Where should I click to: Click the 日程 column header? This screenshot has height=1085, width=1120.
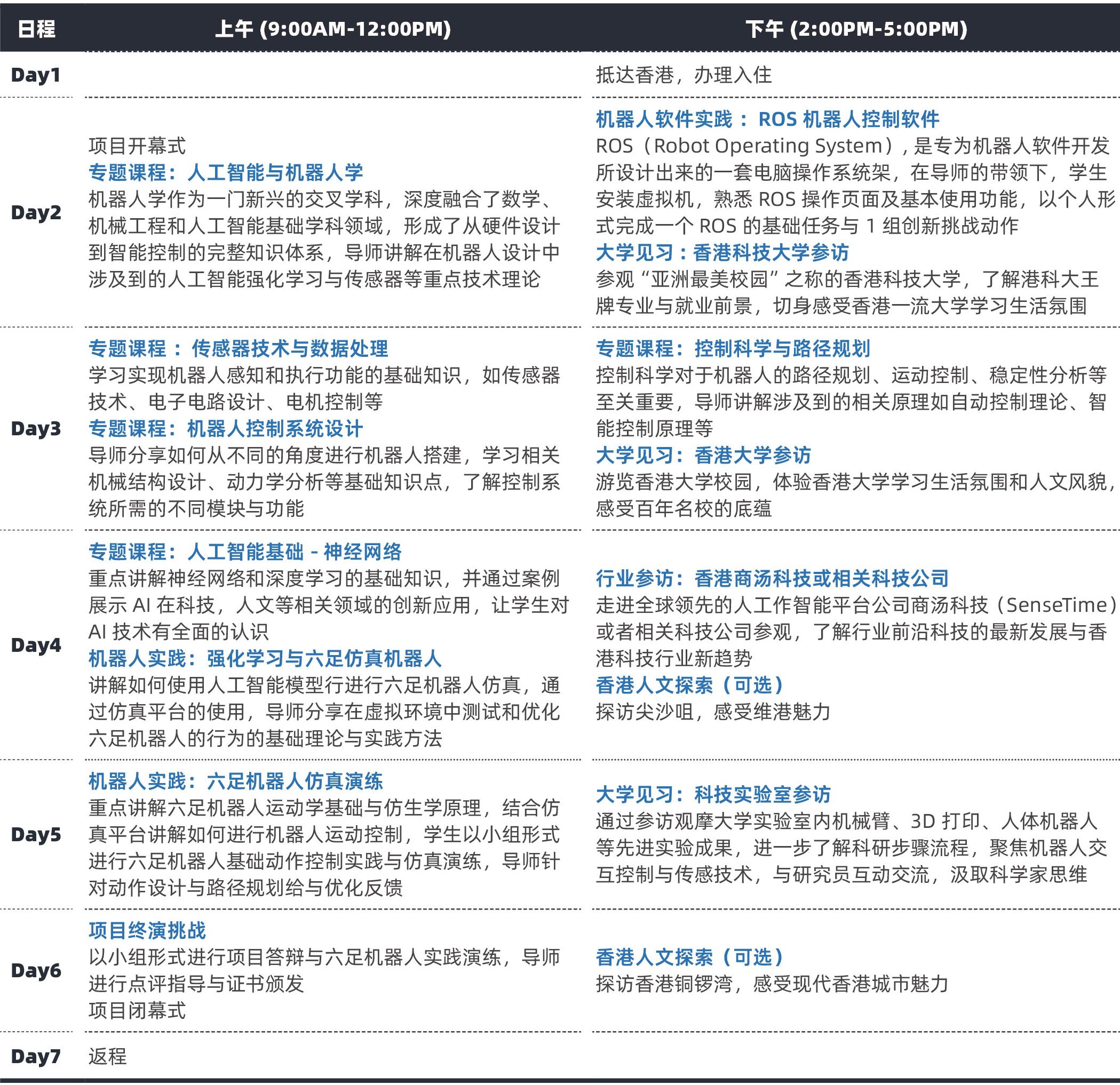click(36, 29)
